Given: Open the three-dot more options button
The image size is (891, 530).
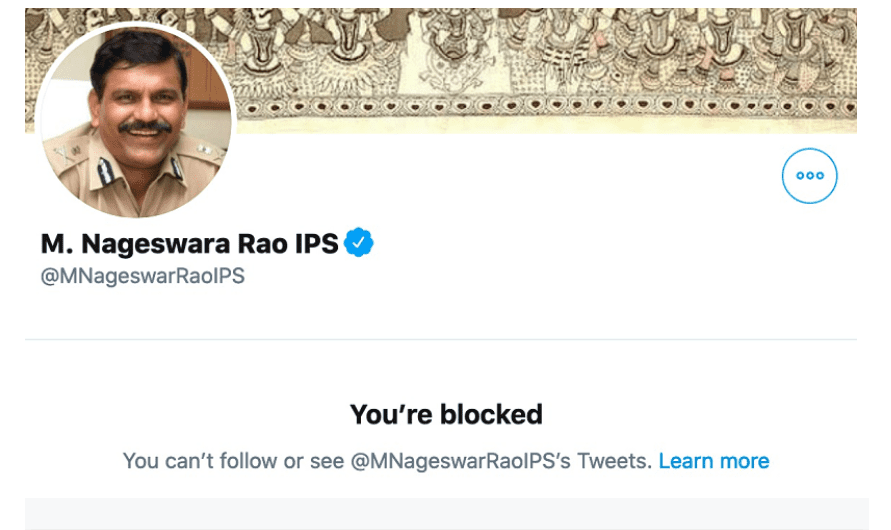Looking at the screenshot, I should 809,176.
